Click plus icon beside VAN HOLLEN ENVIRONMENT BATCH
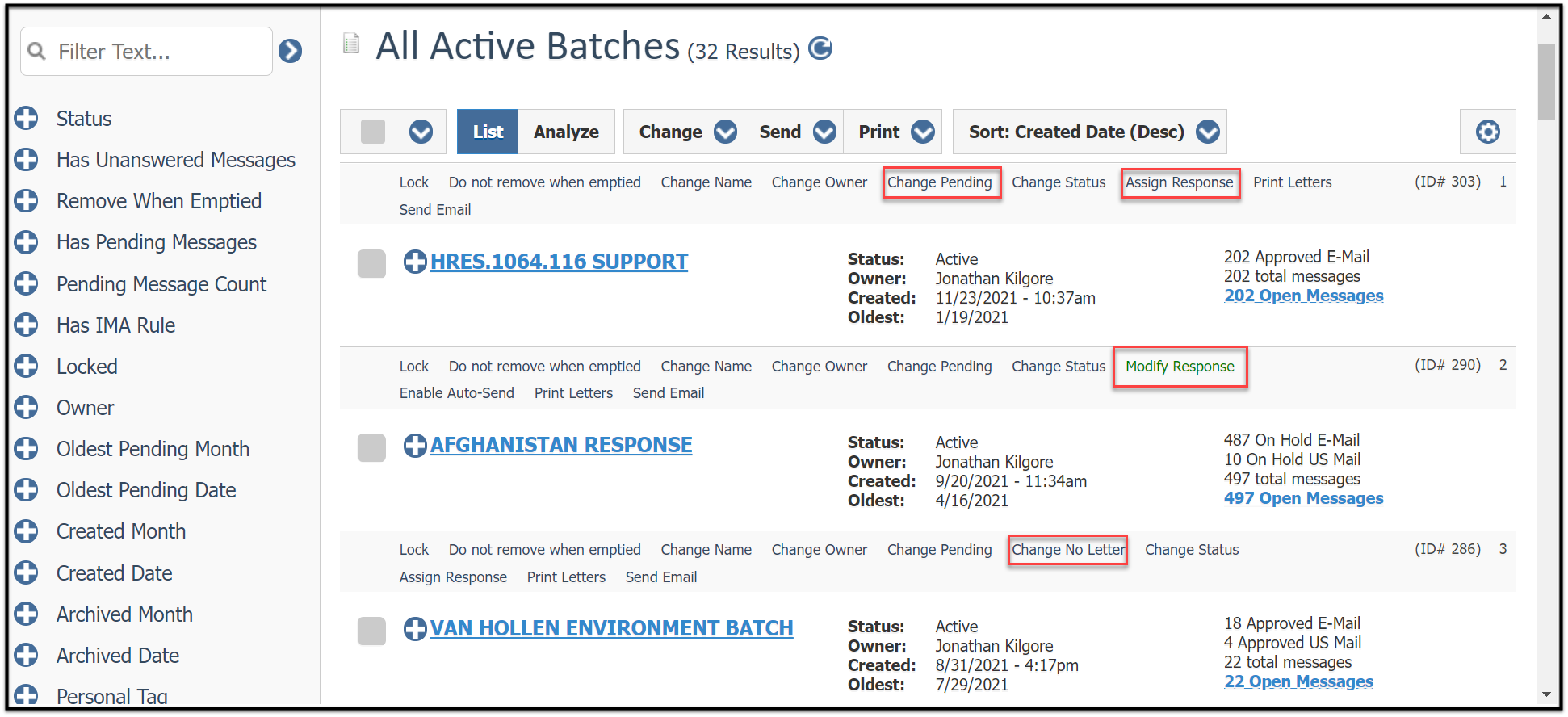This screenshot has width=1568, height=717. point(415,628)
